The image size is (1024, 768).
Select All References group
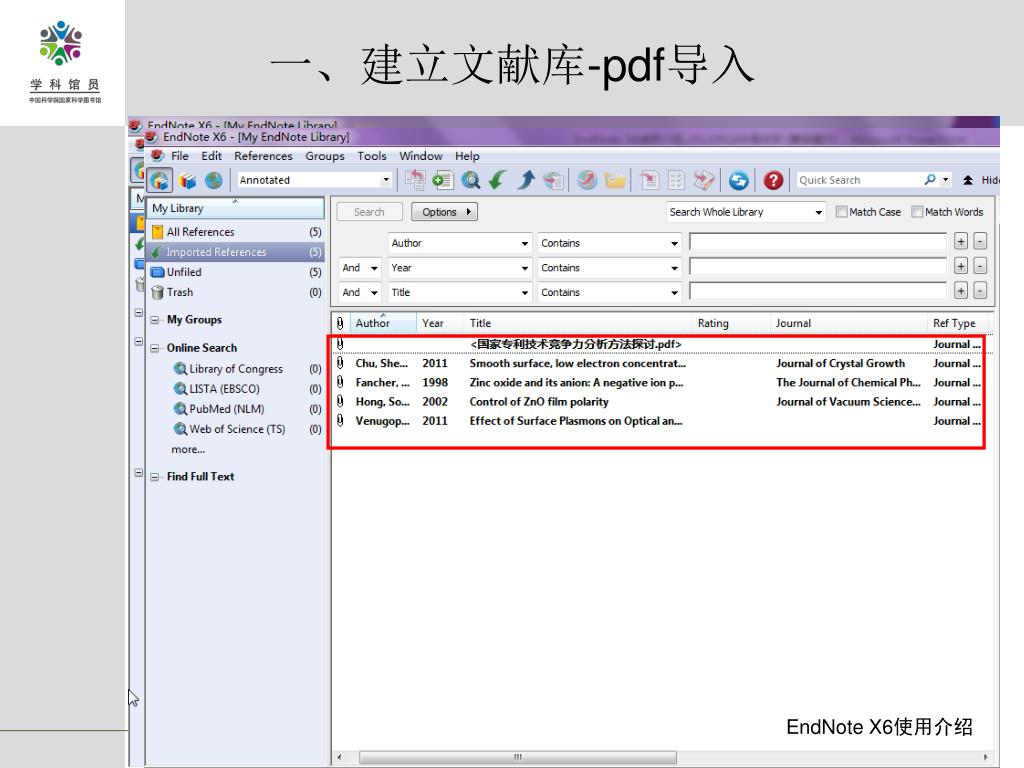point(236,232)
